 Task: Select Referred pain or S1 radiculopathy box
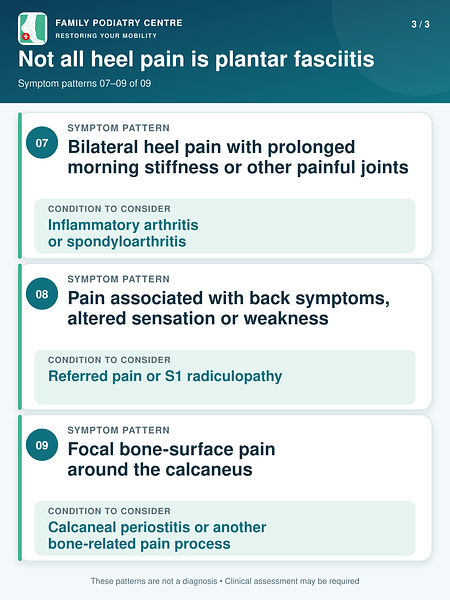tap(225, 377)
